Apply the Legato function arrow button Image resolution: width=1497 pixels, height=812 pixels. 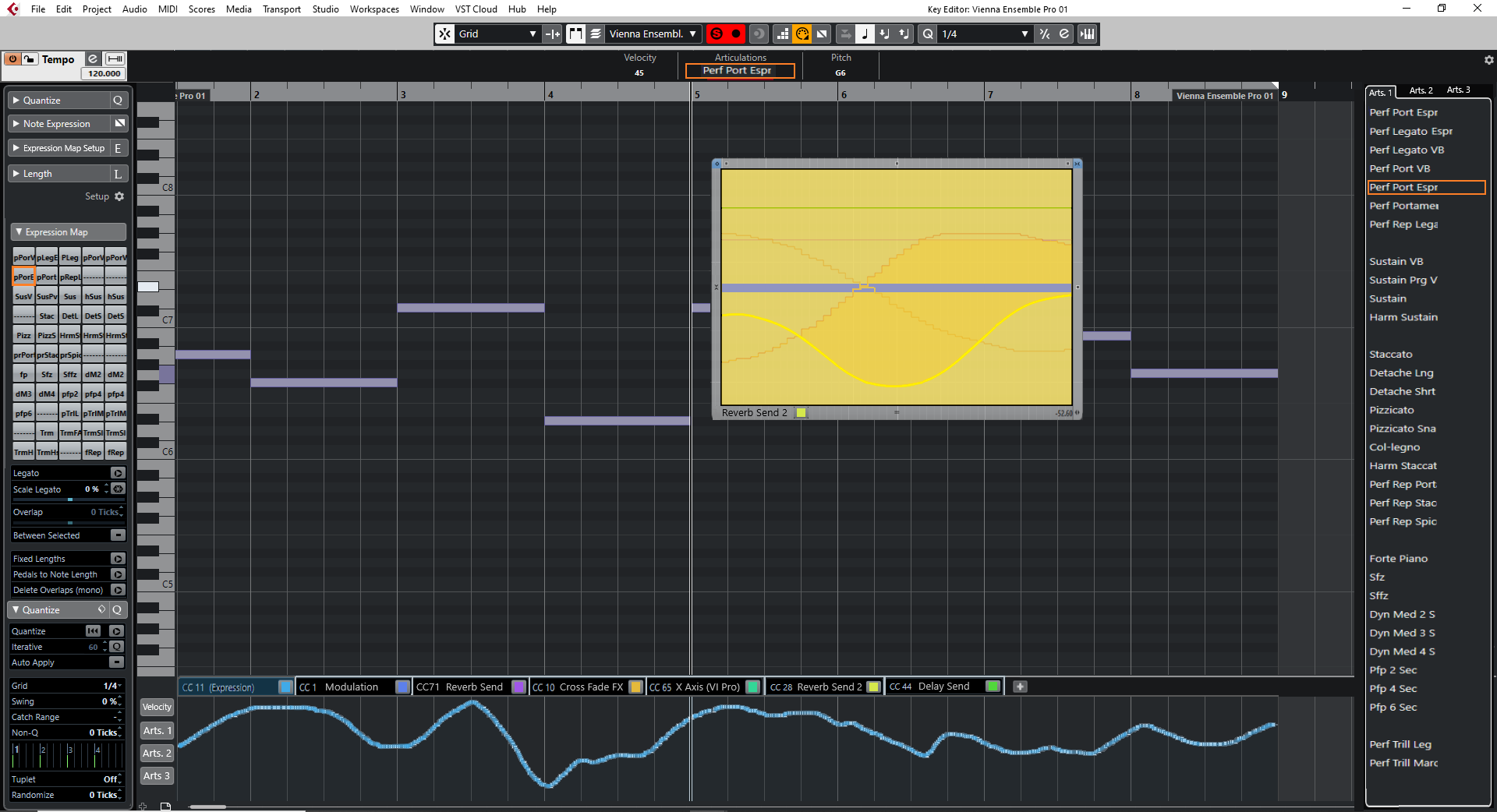coord(118,473)
